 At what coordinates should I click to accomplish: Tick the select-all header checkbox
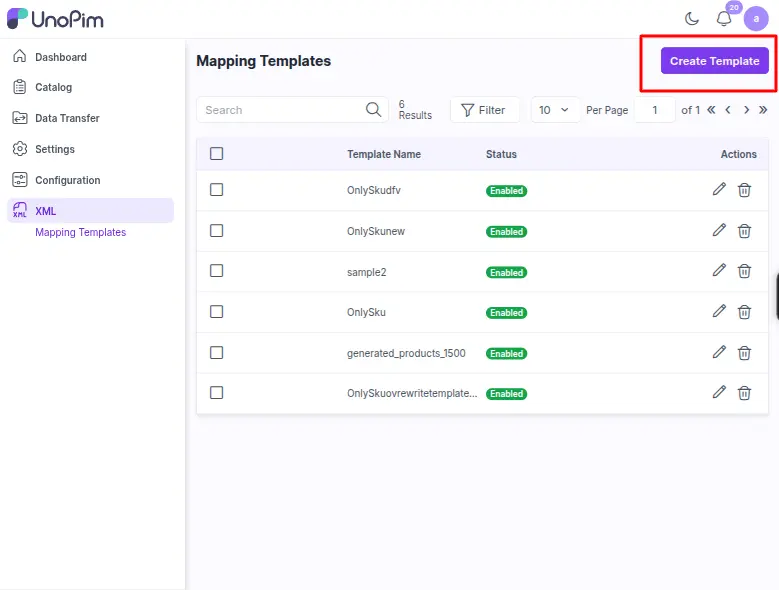coord(217,154)
